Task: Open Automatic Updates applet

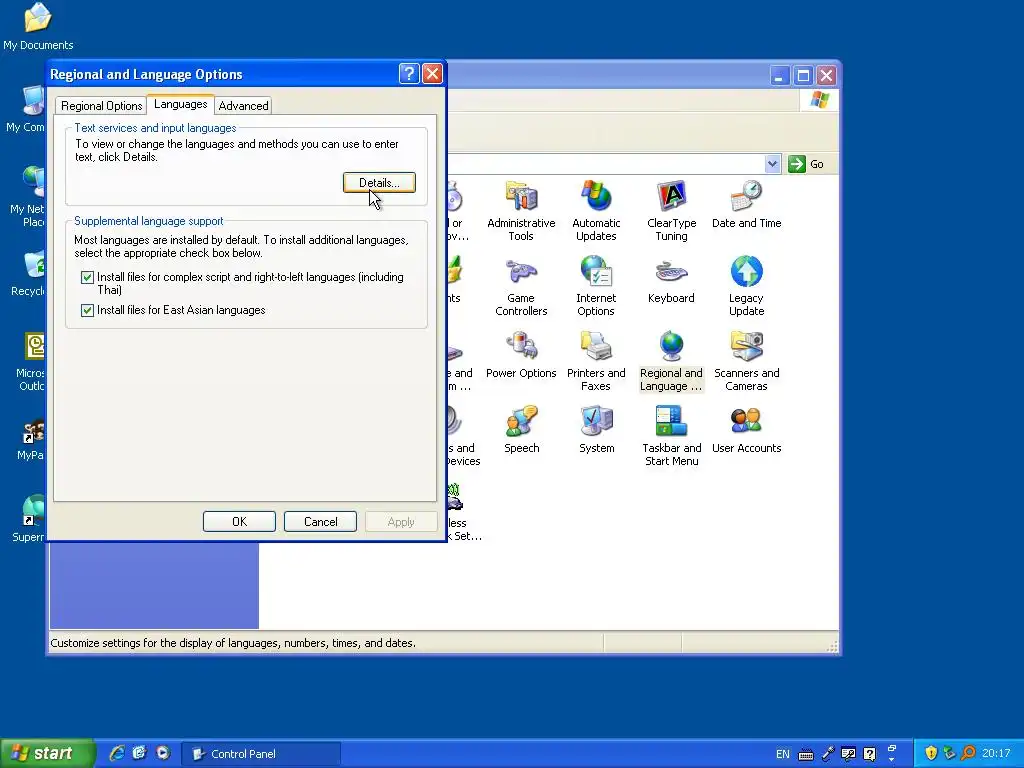Action: click(596, 210)
